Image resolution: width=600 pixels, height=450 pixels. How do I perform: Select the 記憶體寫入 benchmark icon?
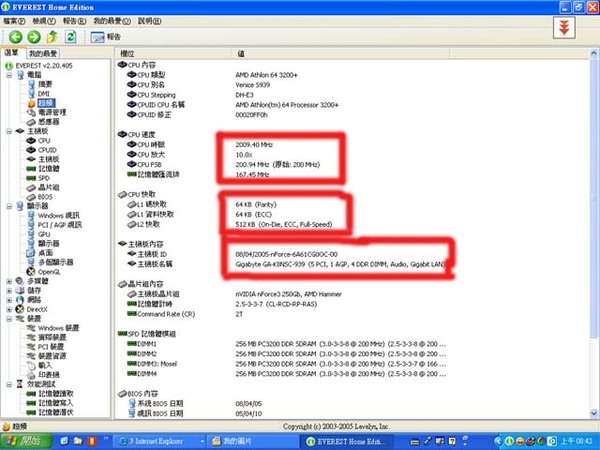(x=31, y=403)
